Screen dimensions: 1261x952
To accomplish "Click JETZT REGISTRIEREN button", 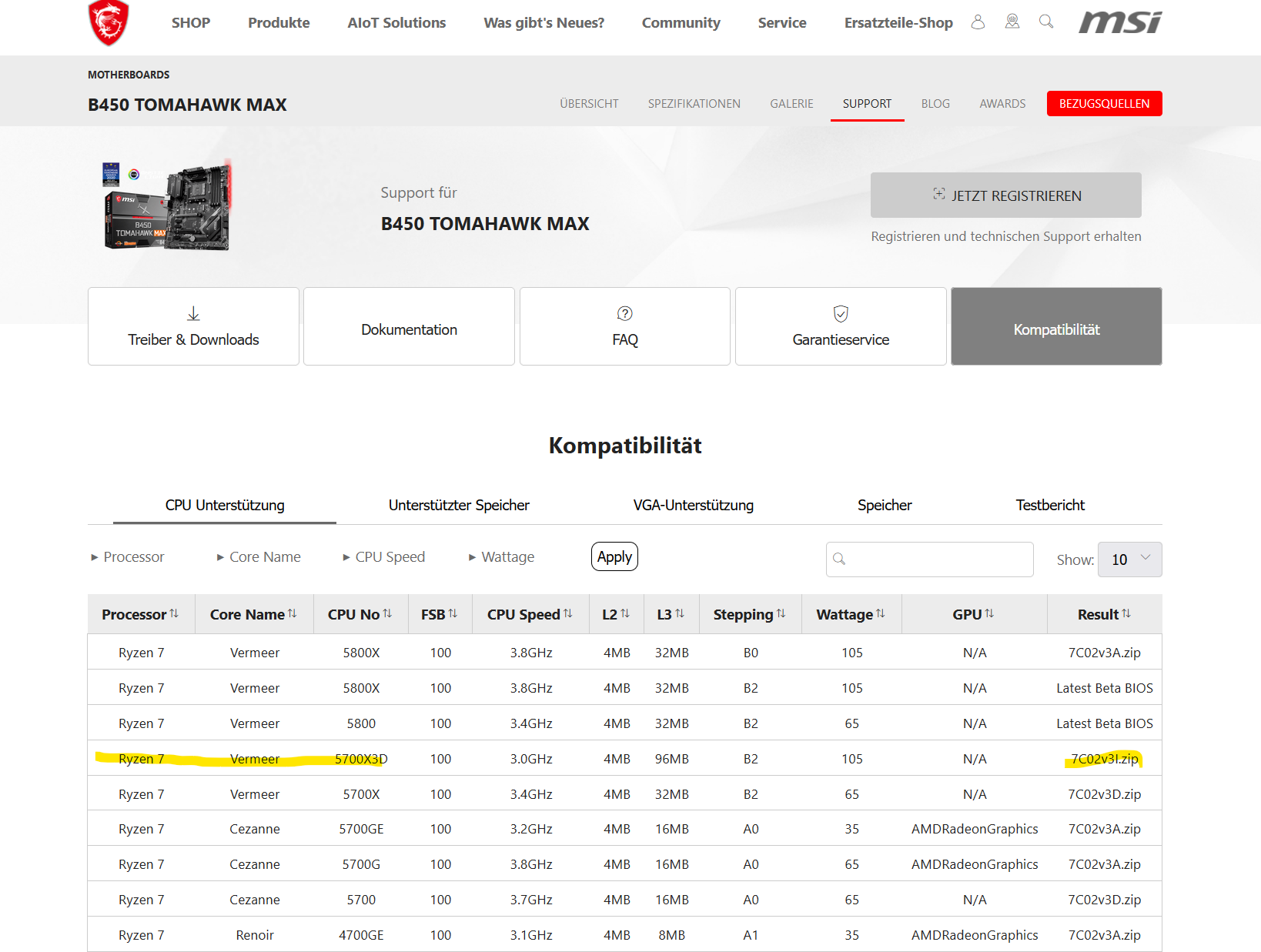I will [1005, 195].
